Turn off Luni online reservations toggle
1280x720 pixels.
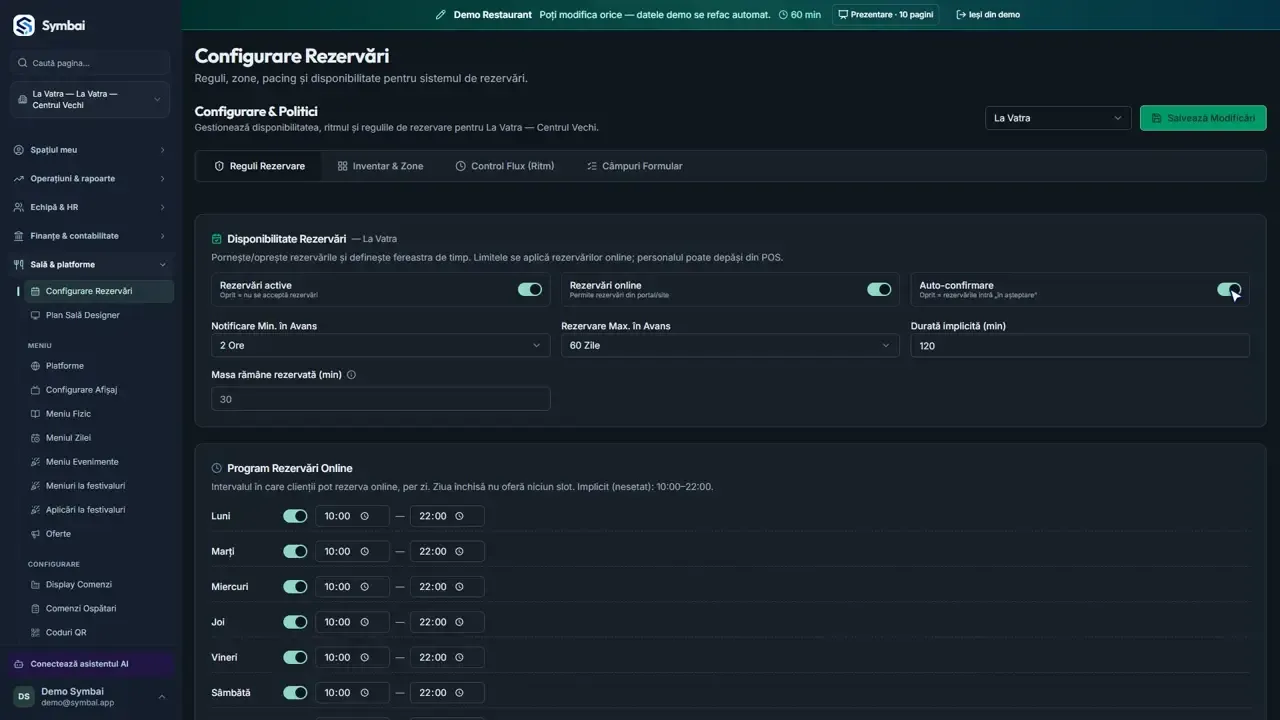tap(295, 516)
